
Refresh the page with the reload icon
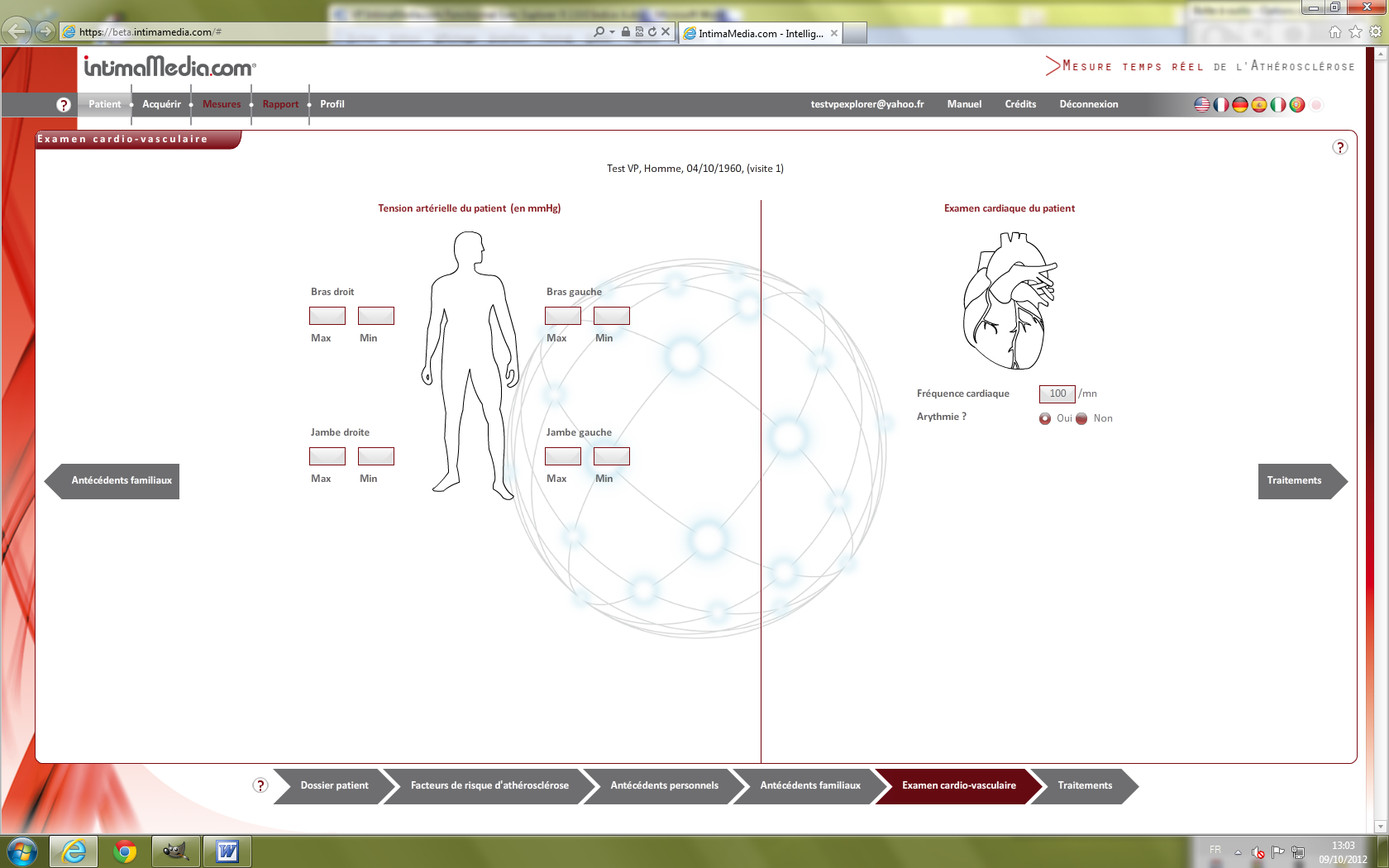(x=652, y=32)
